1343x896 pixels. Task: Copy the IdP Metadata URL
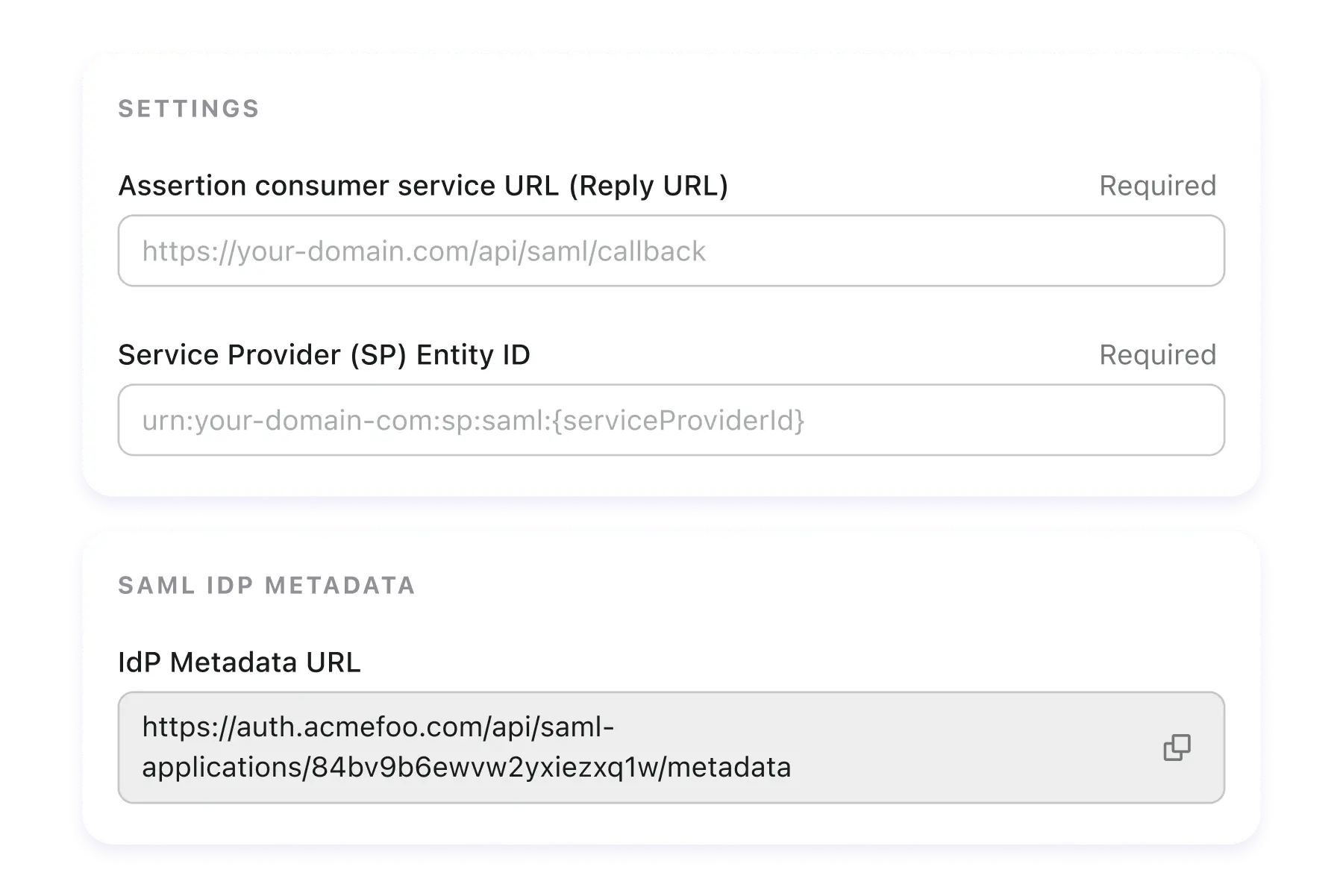click(x=1177, y=748)
